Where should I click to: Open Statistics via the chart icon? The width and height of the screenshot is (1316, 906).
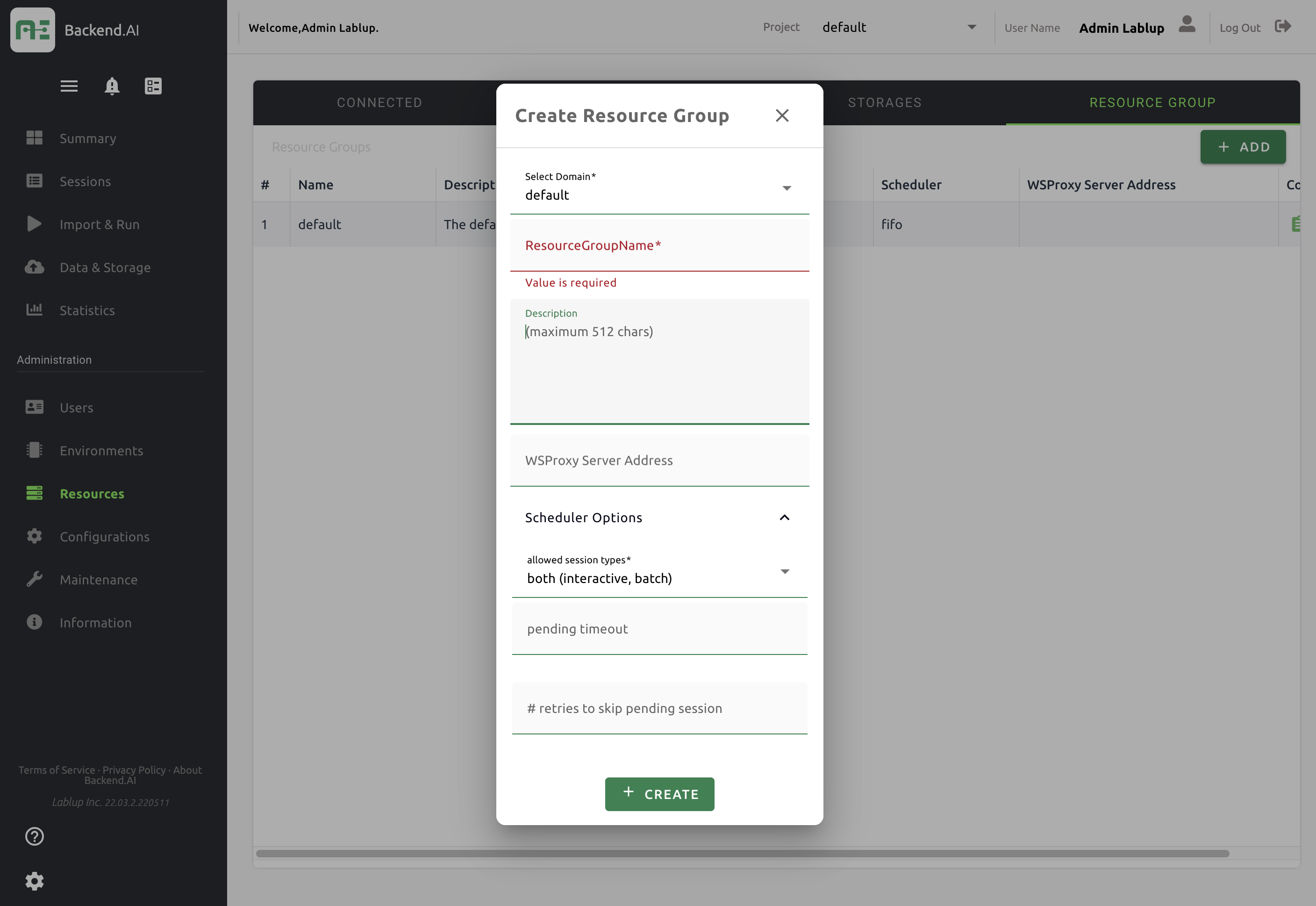(35, 309)
